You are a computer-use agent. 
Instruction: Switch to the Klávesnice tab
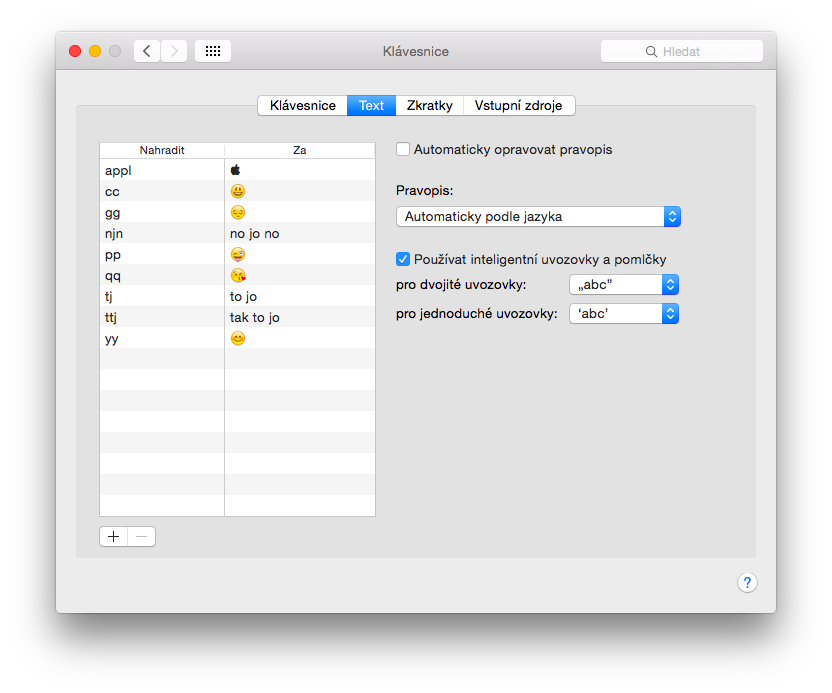pos(302,106)
